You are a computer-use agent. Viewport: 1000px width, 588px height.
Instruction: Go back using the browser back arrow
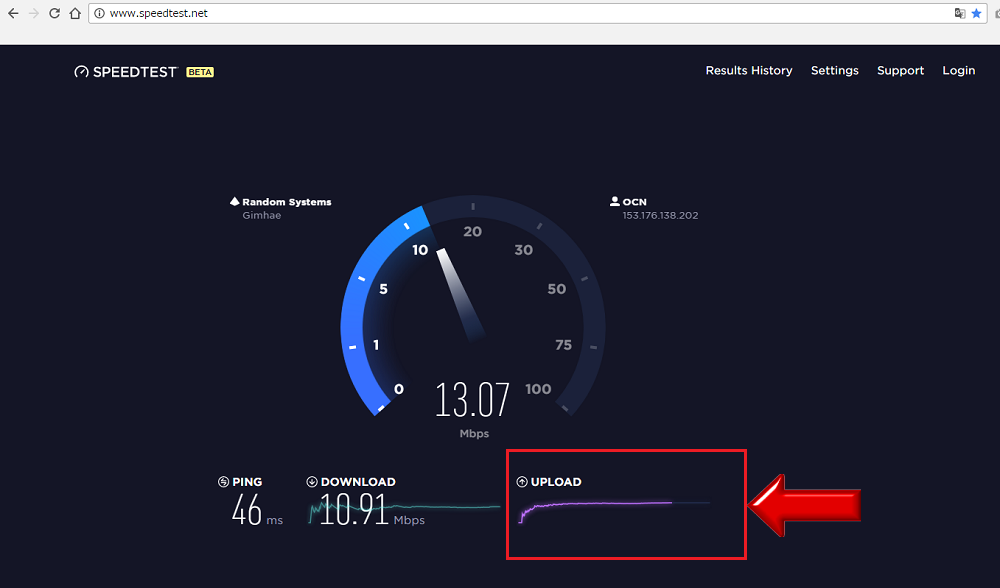point(13,13)
